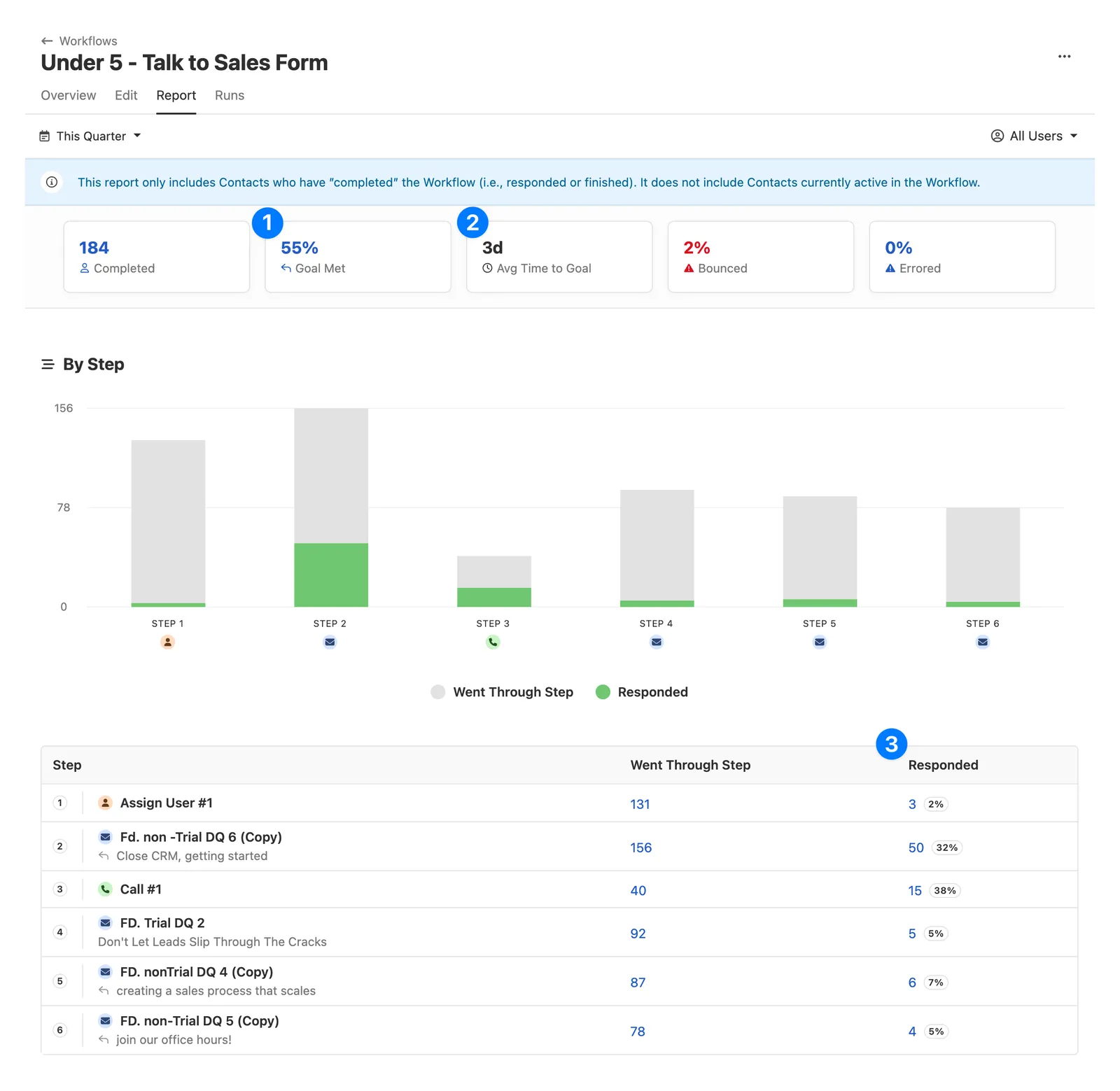1120x1091 pixels.
Task: Click the 156 count for Fd. non -Trial DQ 6
Action: pyautogui.click(x=640, y=848)
